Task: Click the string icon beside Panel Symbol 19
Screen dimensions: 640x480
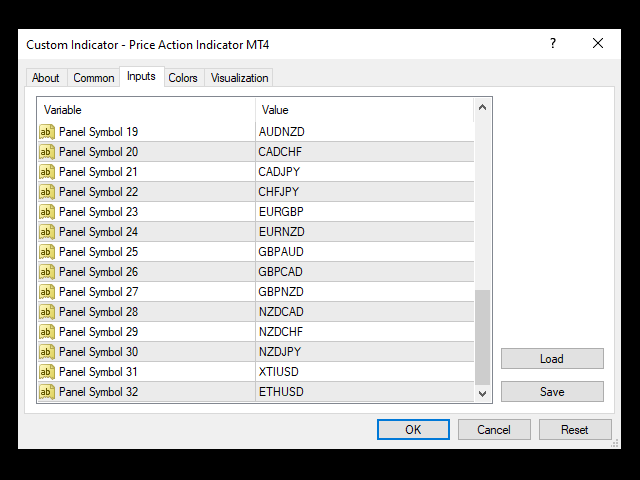Action: (x=47, y=132)
